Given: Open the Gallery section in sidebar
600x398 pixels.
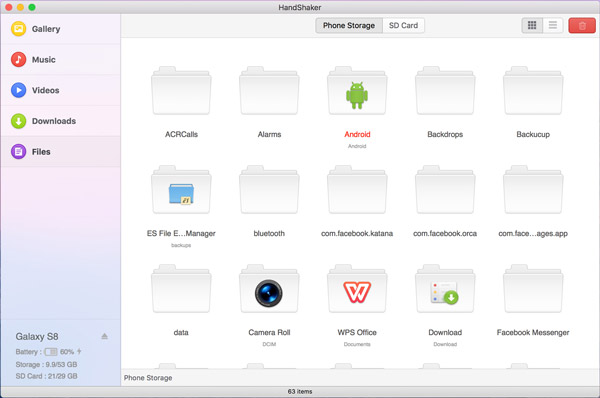Looking at the screenshot, I should (60, 29).
